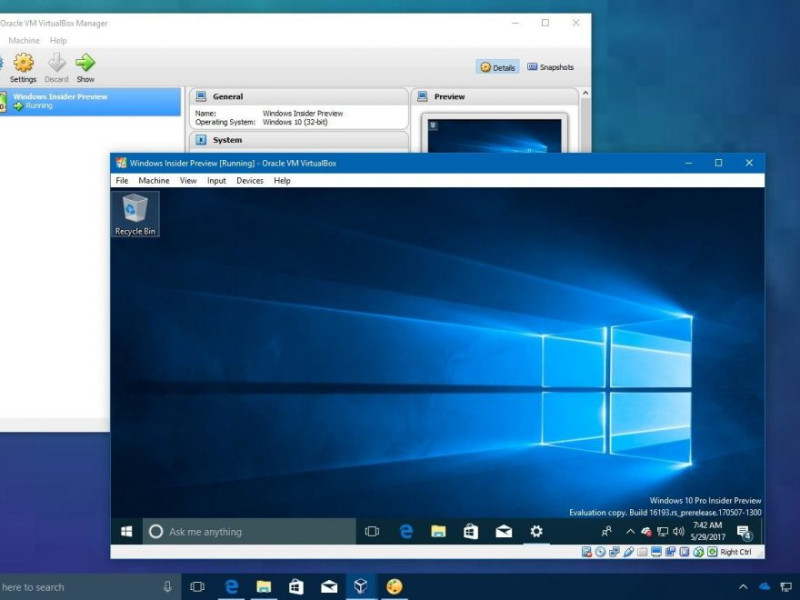The image size is (800, 600).
Task: Open File menu in VM window
Action: pos(122,181)
